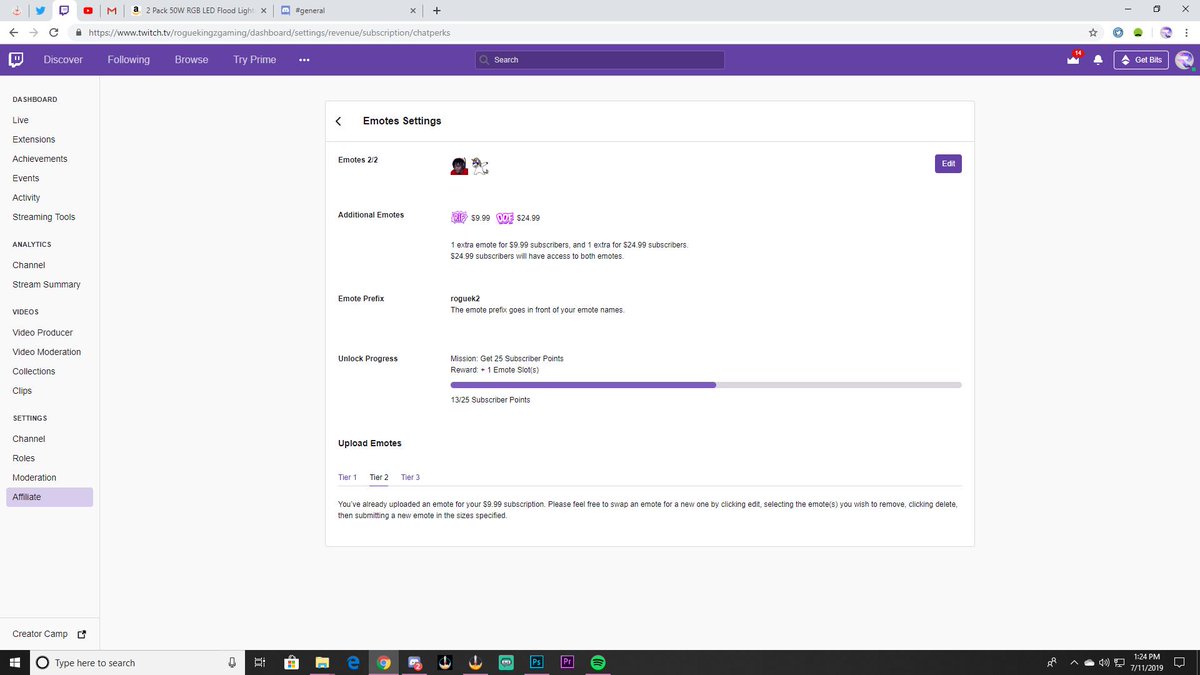Click the Cortana microphone icon
Screen dimensions: 1200x675
click(x=232, y=663)
